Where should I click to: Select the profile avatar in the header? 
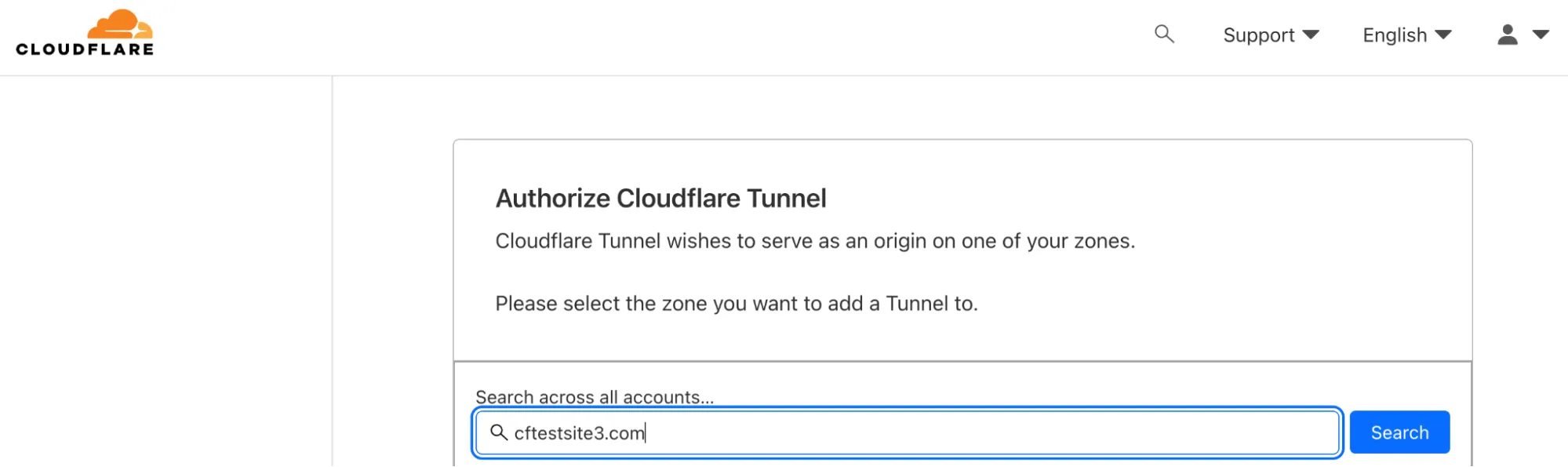pyautogui.click(x=1507, y=35)
